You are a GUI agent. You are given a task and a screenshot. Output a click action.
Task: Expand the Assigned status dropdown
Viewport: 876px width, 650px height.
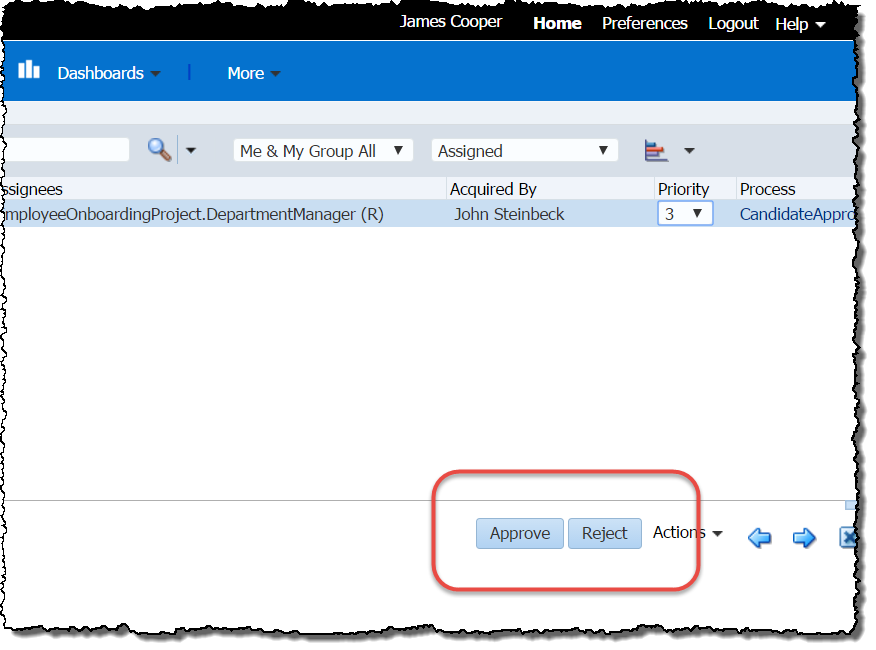524,151
